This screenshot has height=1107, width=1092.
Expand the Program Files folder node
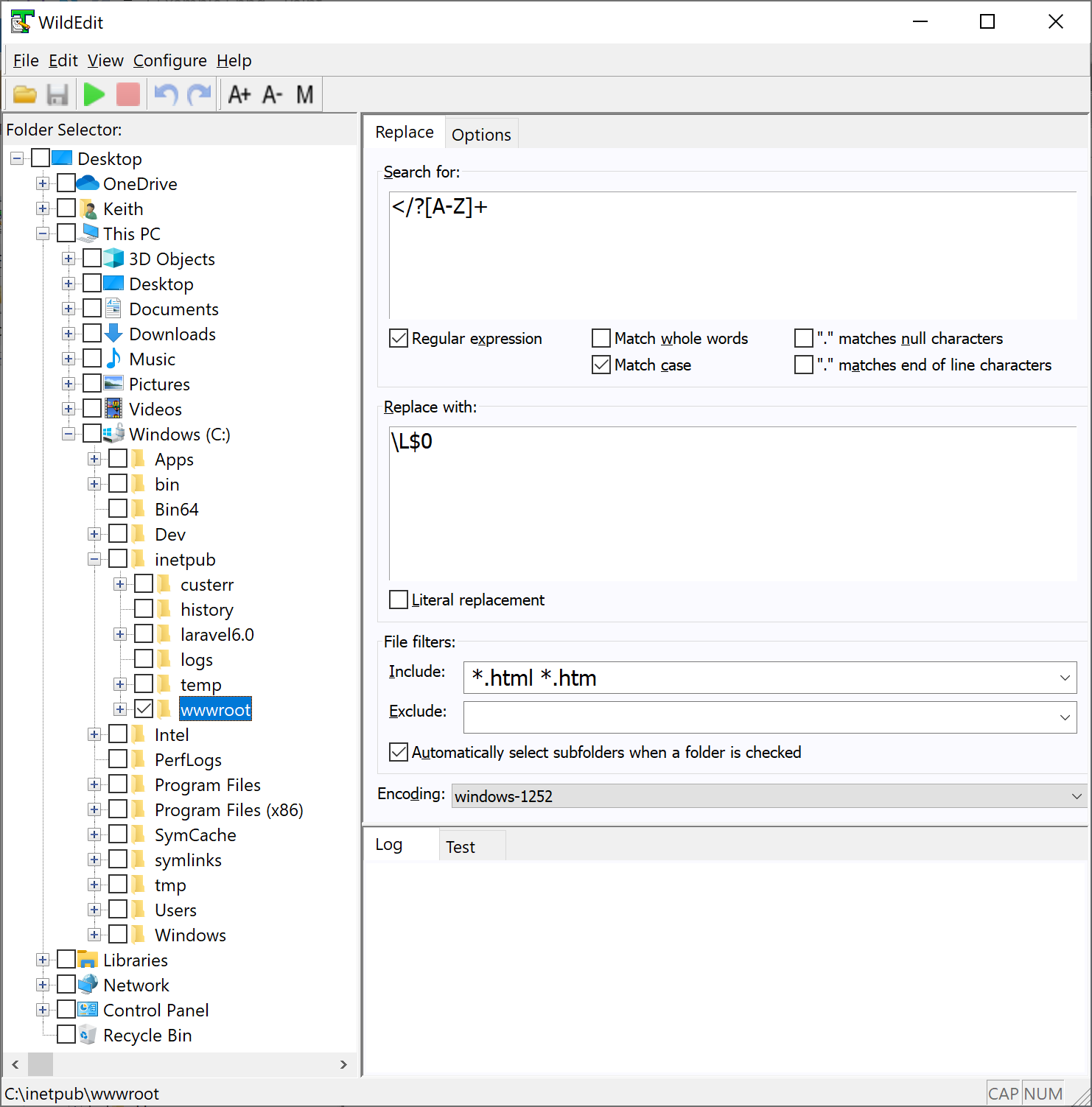(x=94, y=784)
